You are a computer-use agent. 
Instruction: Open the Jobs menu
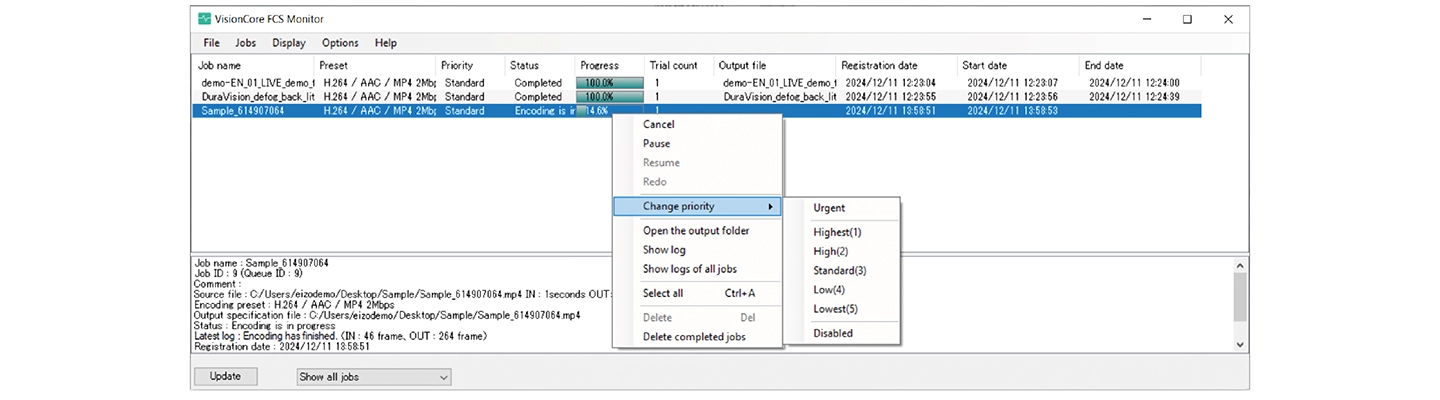(x=245, y=43)
